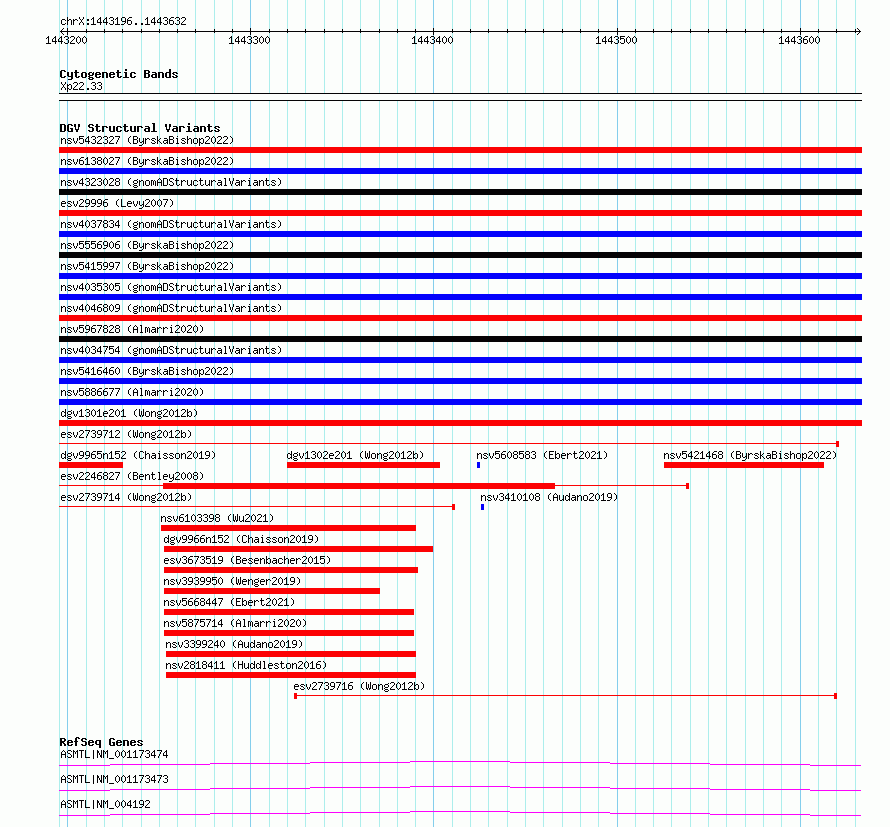Click the black bar for nsv4323028
The width and height of the screenshot is (890, 827).
[460, 192]
